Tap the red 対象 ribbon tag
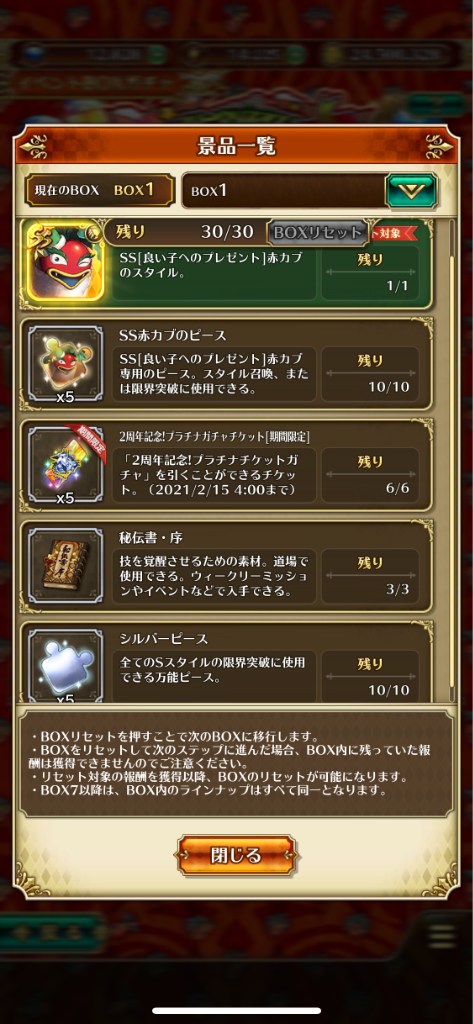Screen dimensions: 473x1024 coord(394,232)
